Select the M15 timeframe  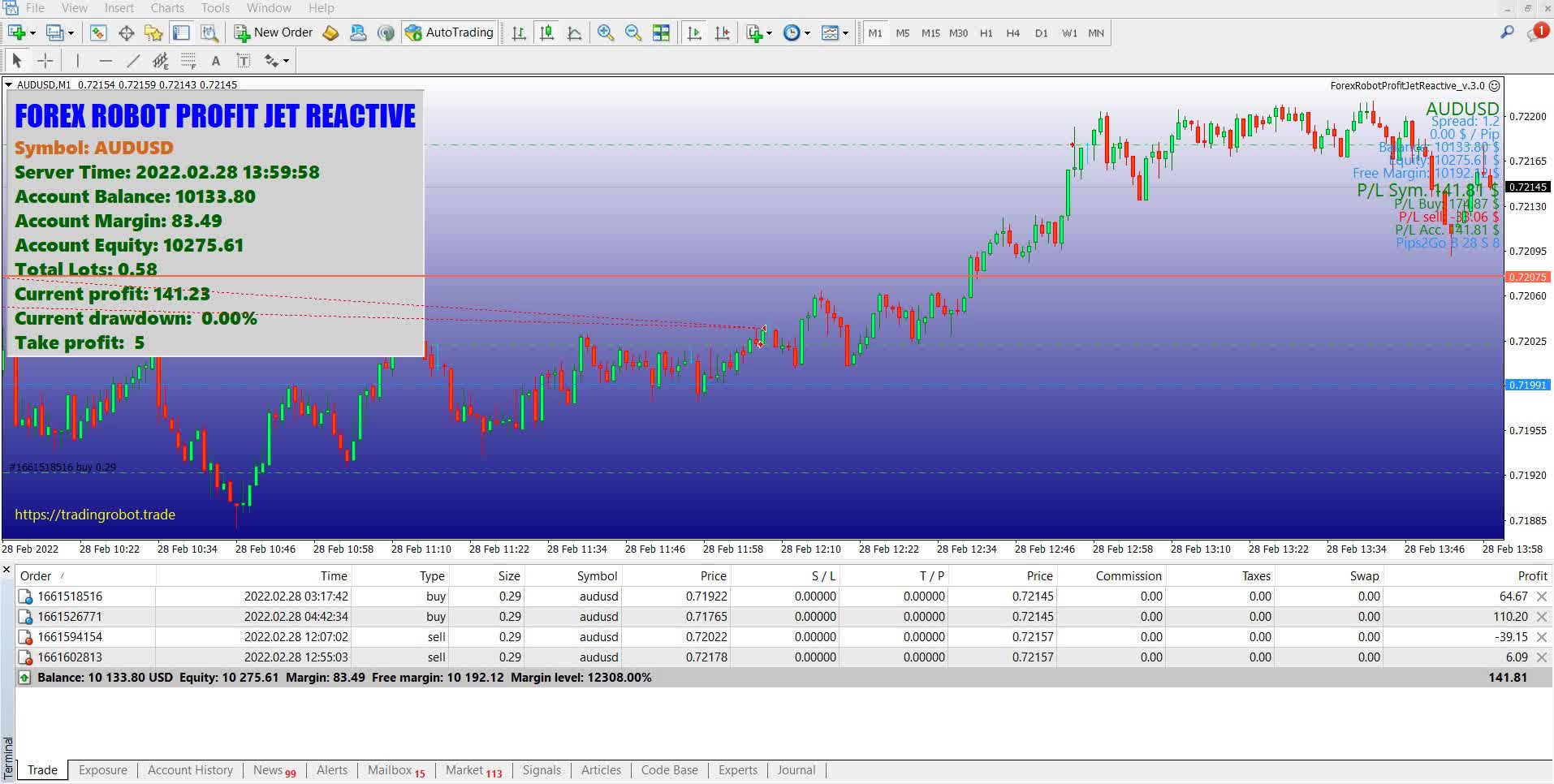930,33
